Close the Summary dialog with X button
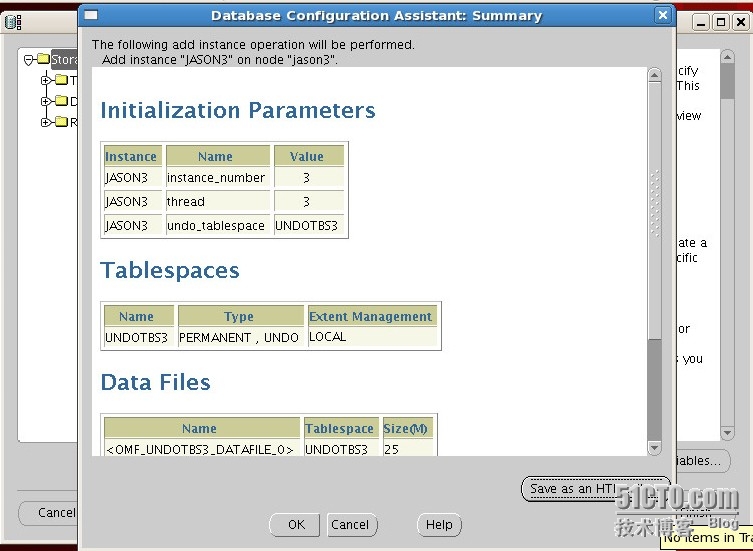 click(663, 15)
